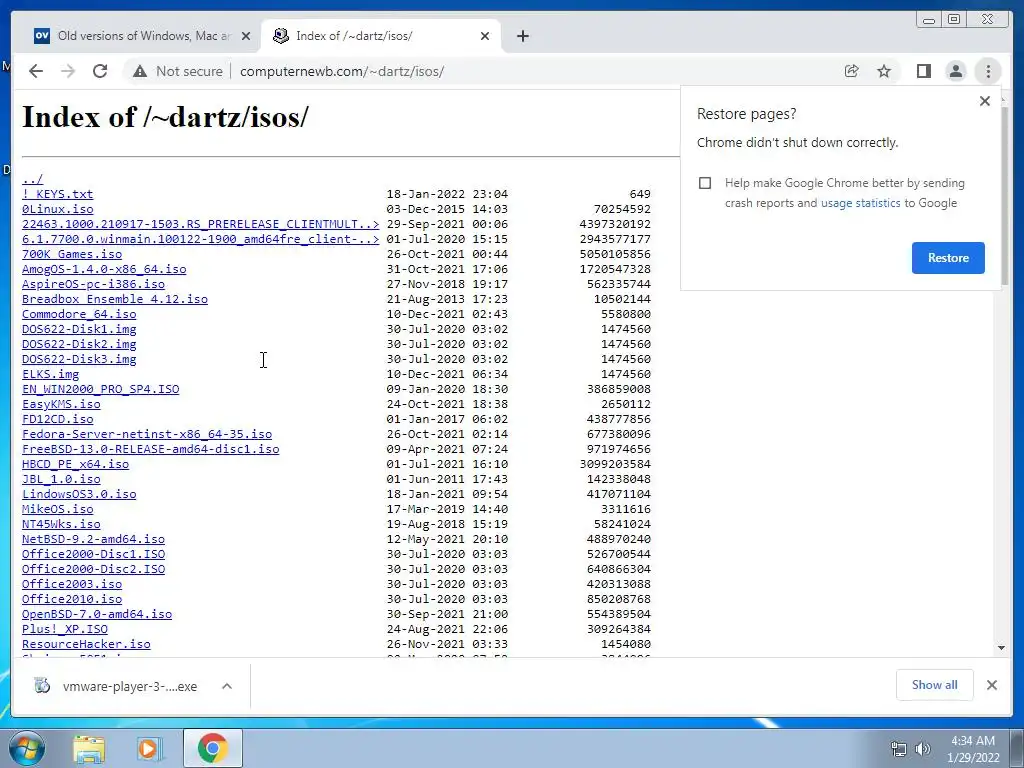Download OpenBSD-7.0-amd64.iso
The height and width of the screenshot is (768, 1024).
coord(97,615)
